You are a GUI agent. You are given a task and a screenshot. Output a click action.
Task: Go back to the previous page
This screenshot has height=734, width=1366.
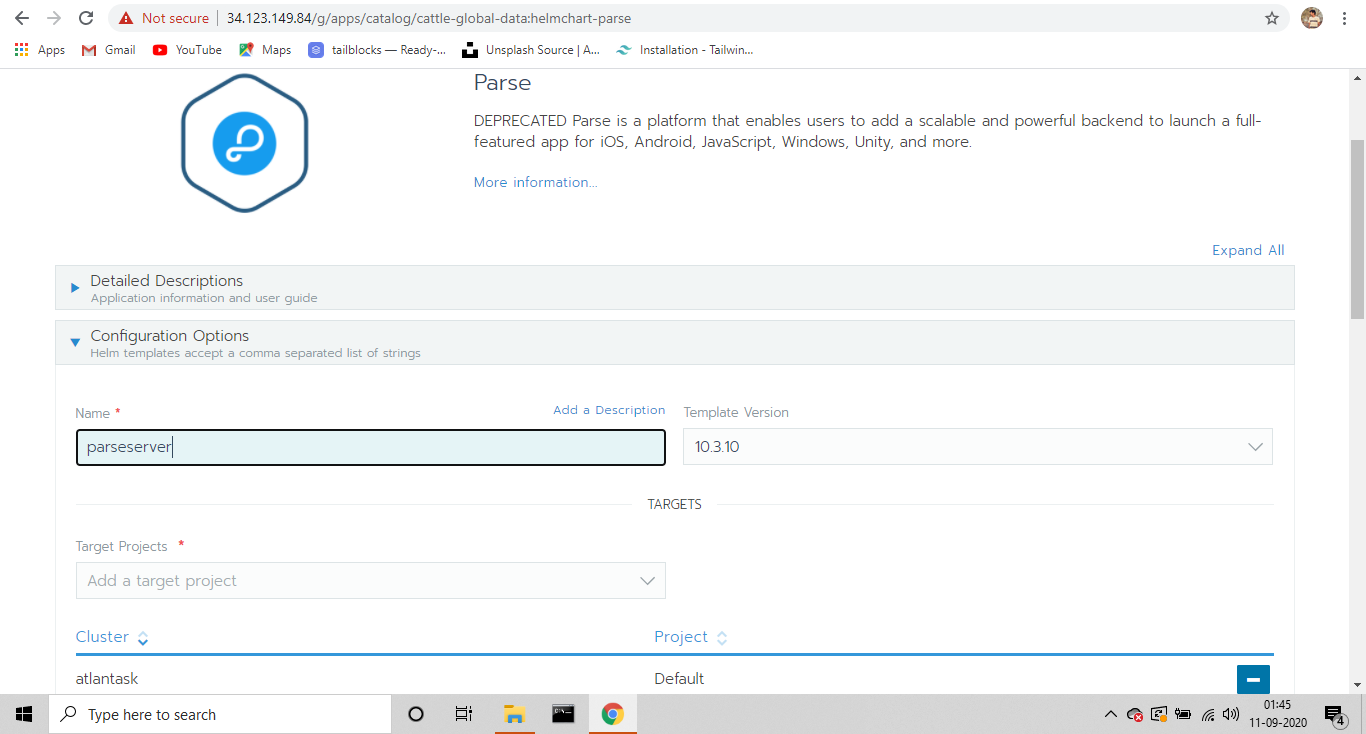pyautogui.click(x=22, y=18)
